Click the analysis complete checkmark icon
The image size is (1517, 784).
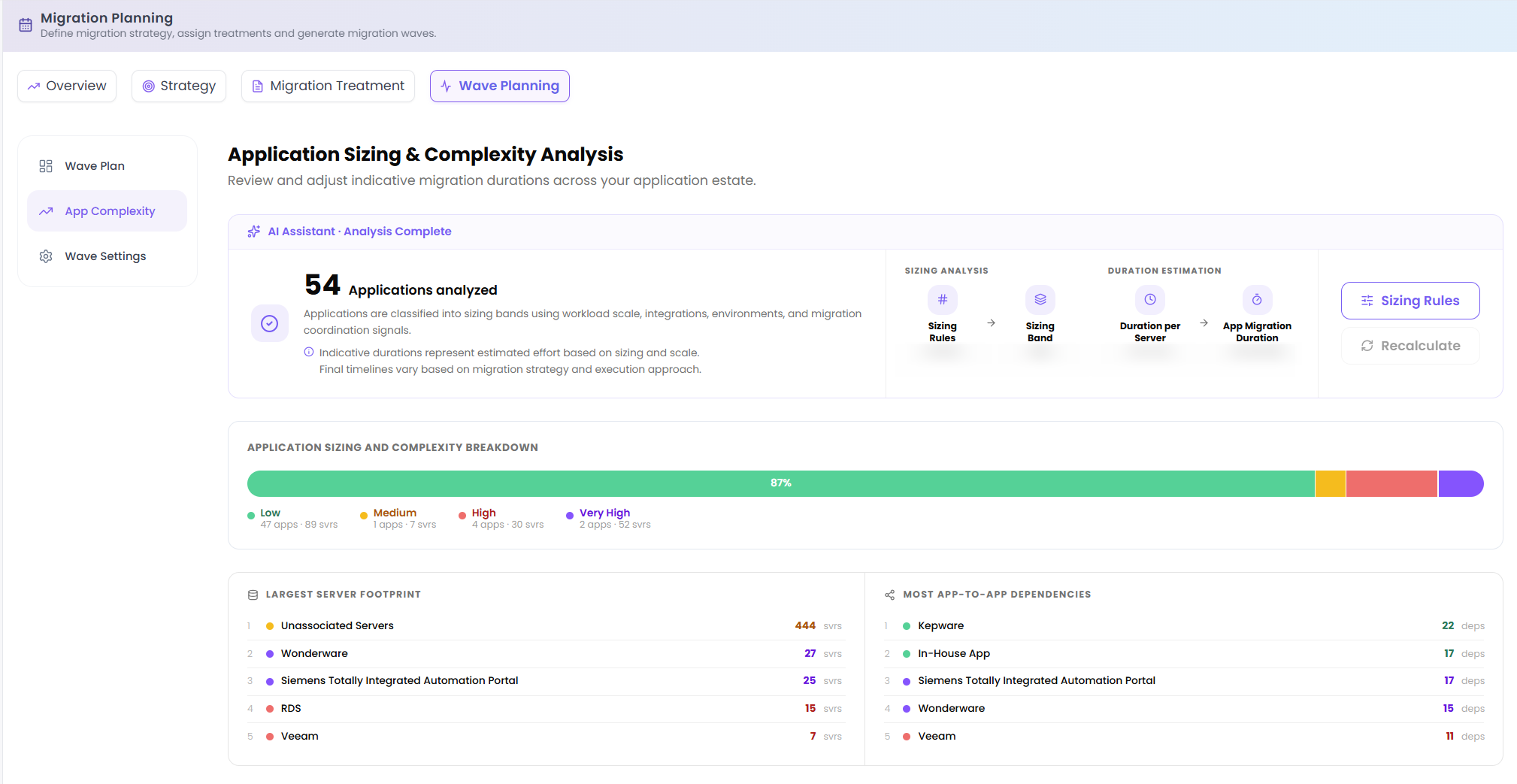coord(270,323)
